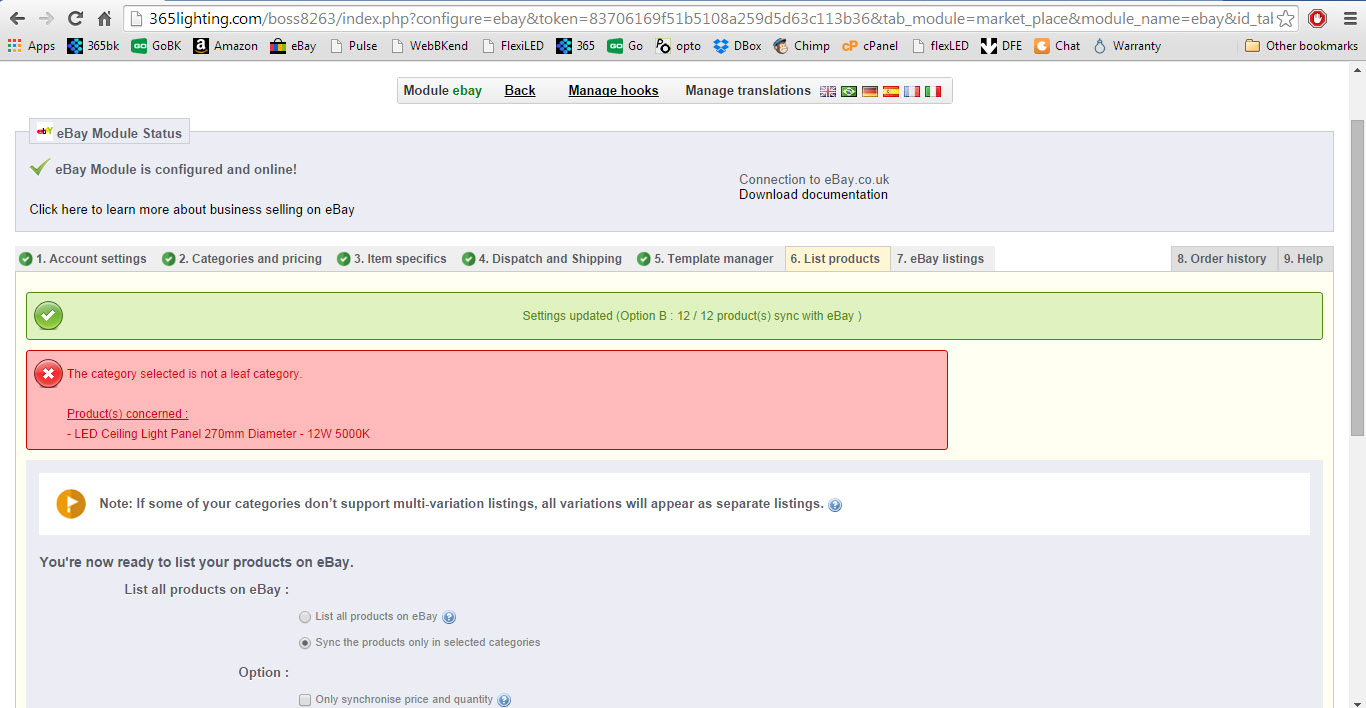The height and width of the screenshot is (708, 1366).
Task: Switch to 8. Order history tab
Action: [1224, 259]
